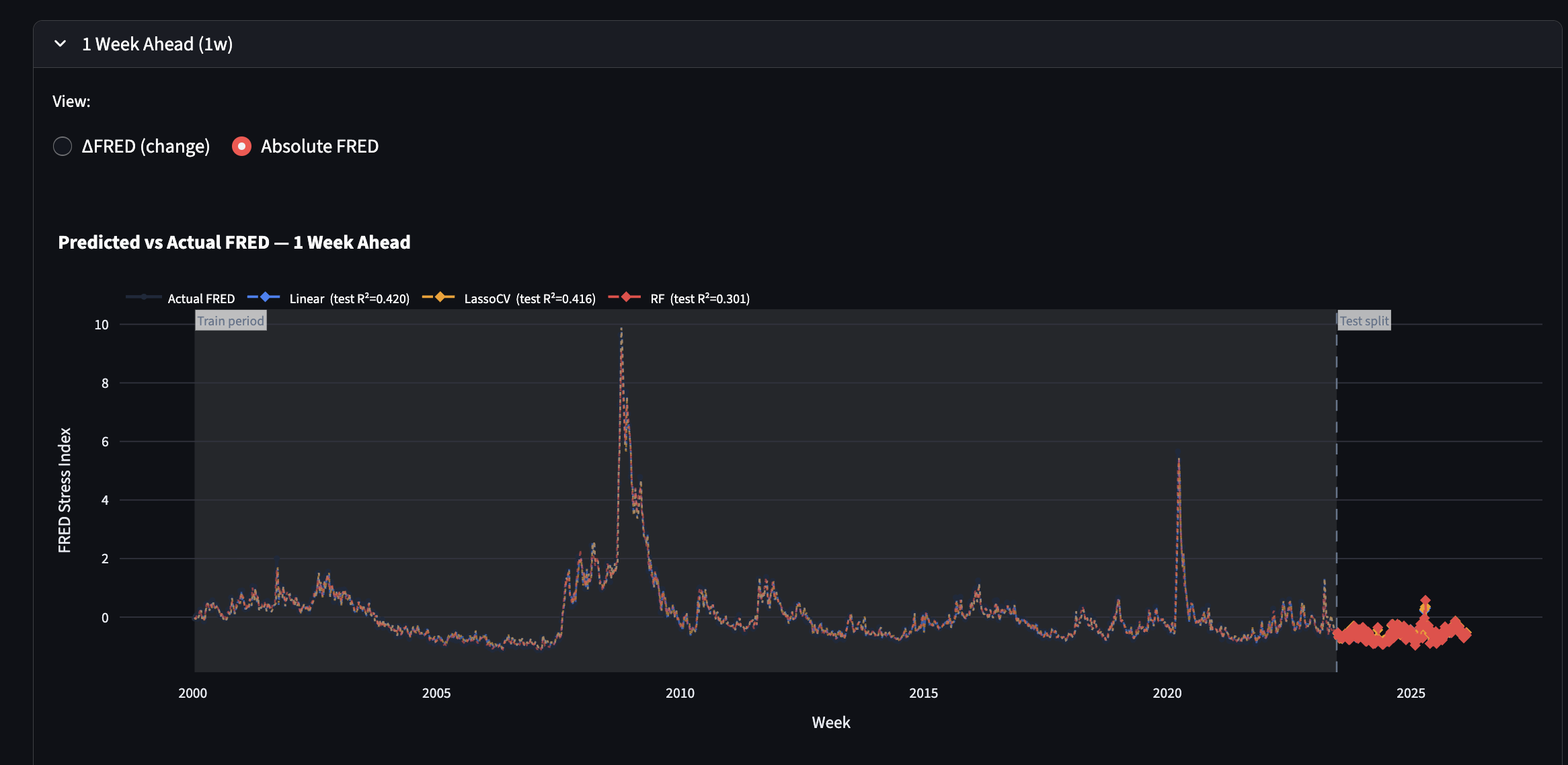
Task: Toggle Linear model blue diamond legend icon
Action: 264,297
